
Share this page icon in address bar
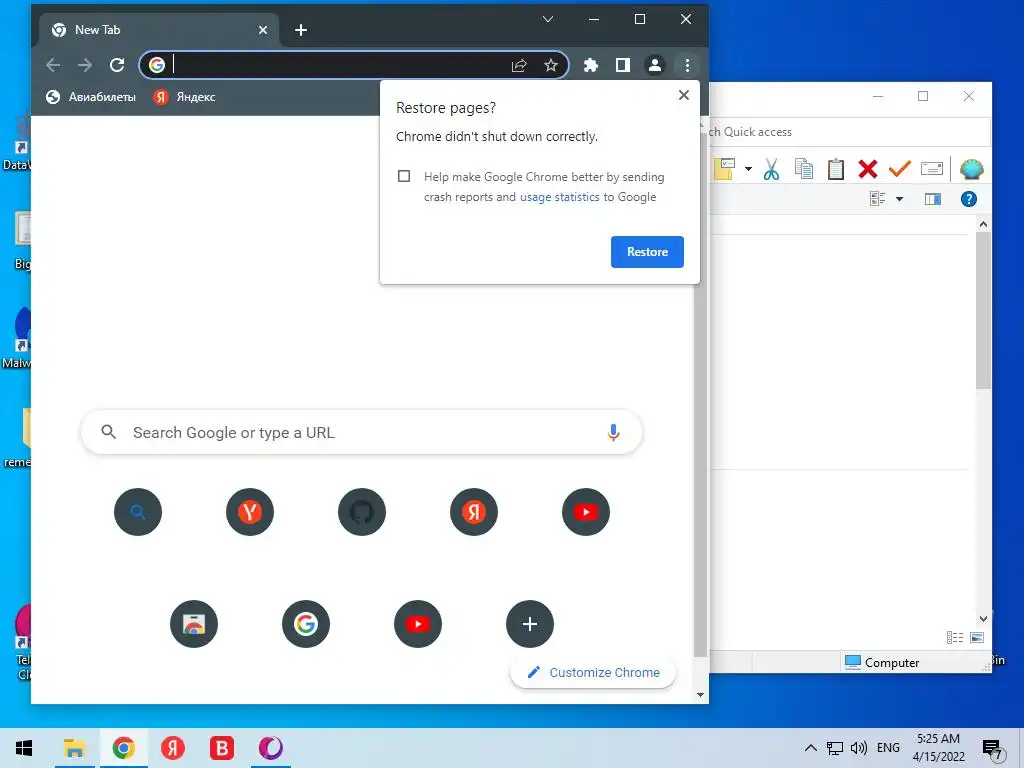(519, 65)
